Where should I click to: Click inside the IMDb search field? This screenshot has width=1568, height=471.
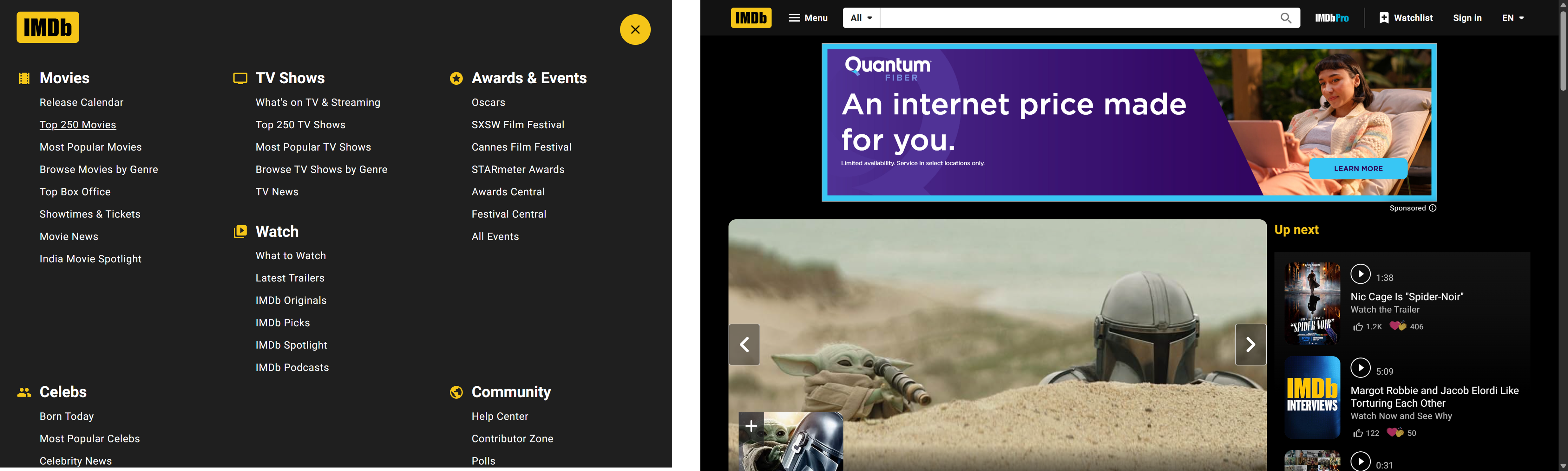(1077, 18)
